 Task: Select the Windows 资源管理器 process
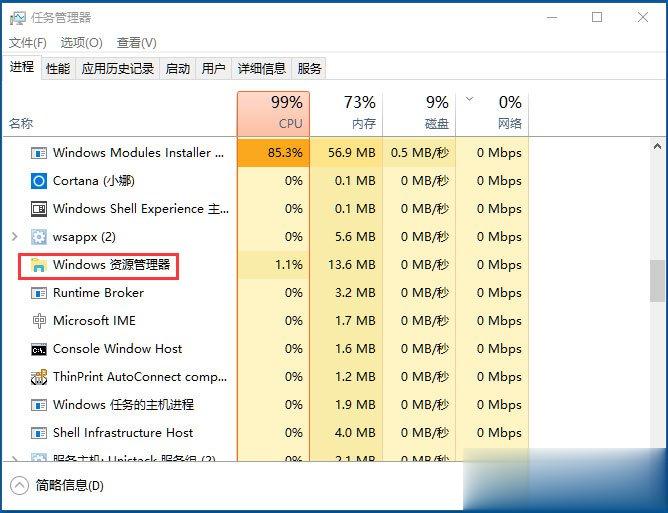(112, 265)
